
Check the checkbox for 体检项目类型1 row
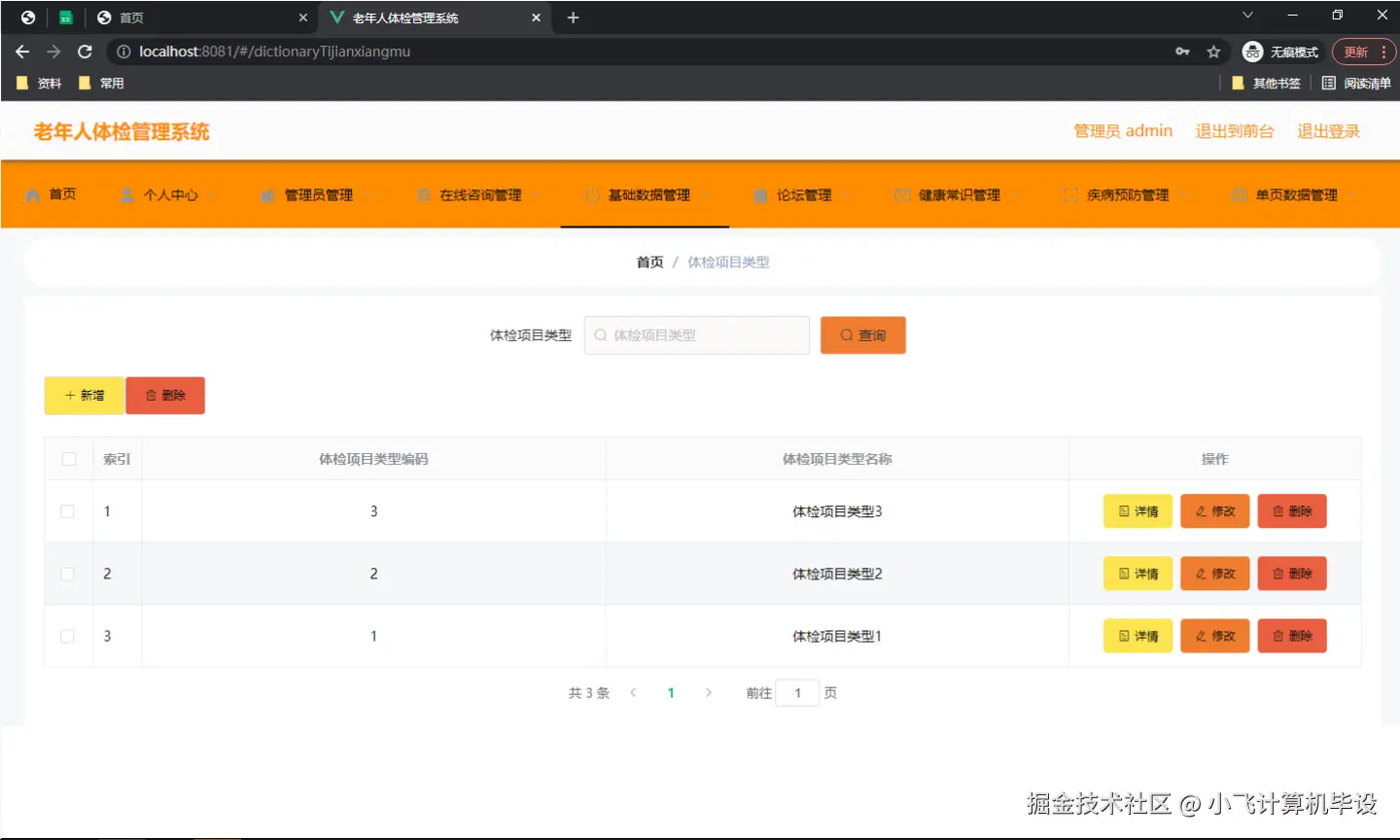click(68, 636)
